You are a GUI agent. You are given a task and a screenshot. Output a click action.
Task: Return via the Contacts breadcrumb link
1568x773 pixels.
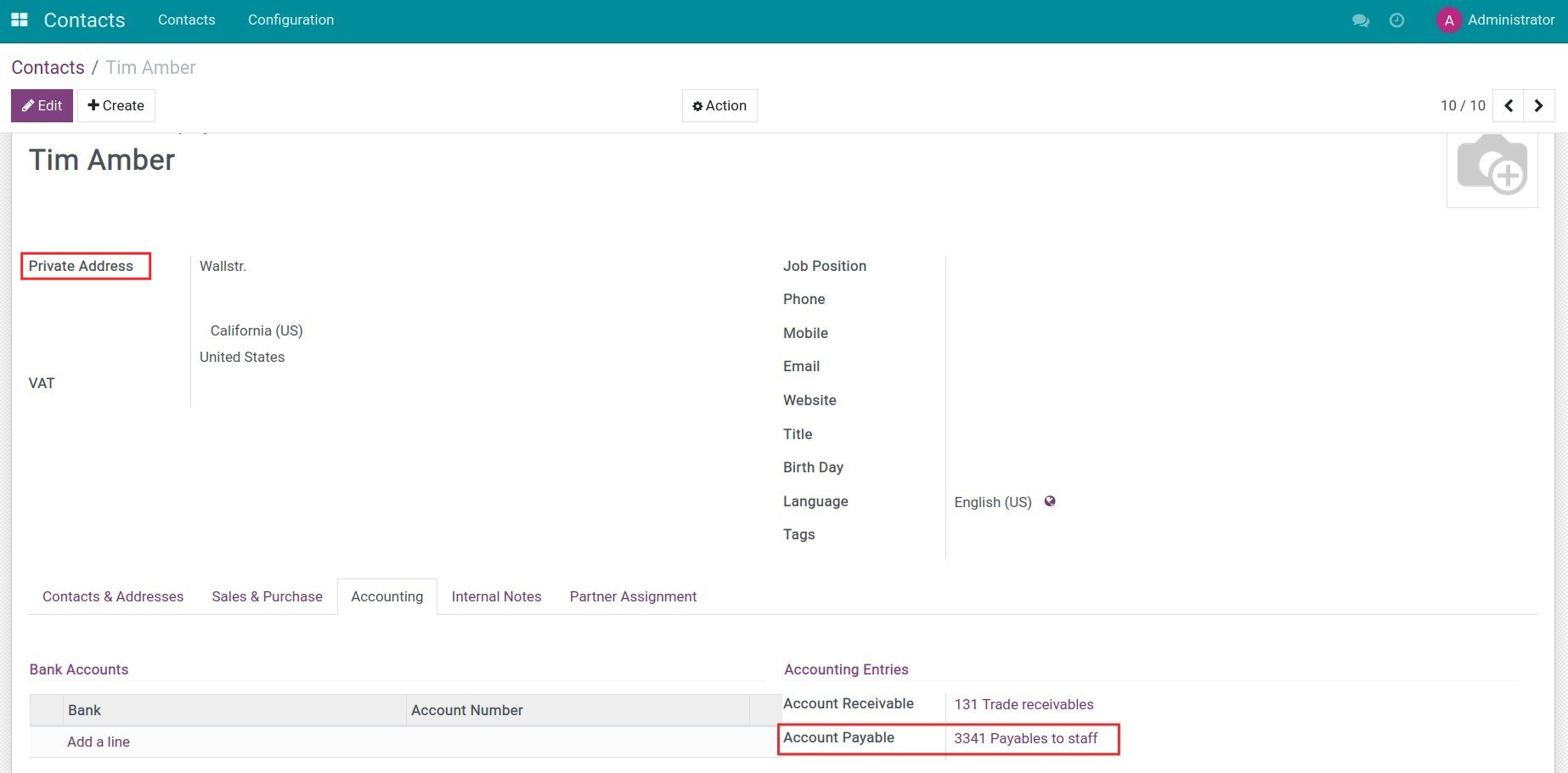[x=48, y=67]
